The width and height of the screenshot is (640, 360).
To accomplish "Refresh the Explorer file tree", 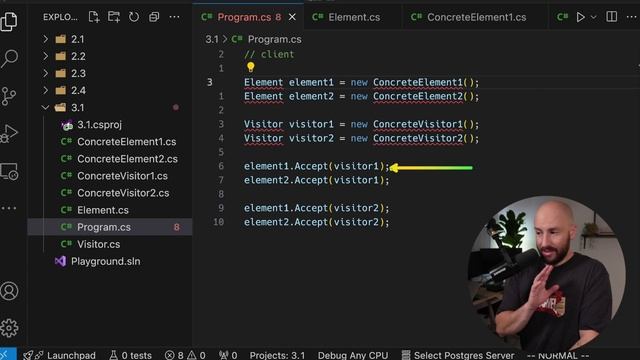I will coord(134,17).
